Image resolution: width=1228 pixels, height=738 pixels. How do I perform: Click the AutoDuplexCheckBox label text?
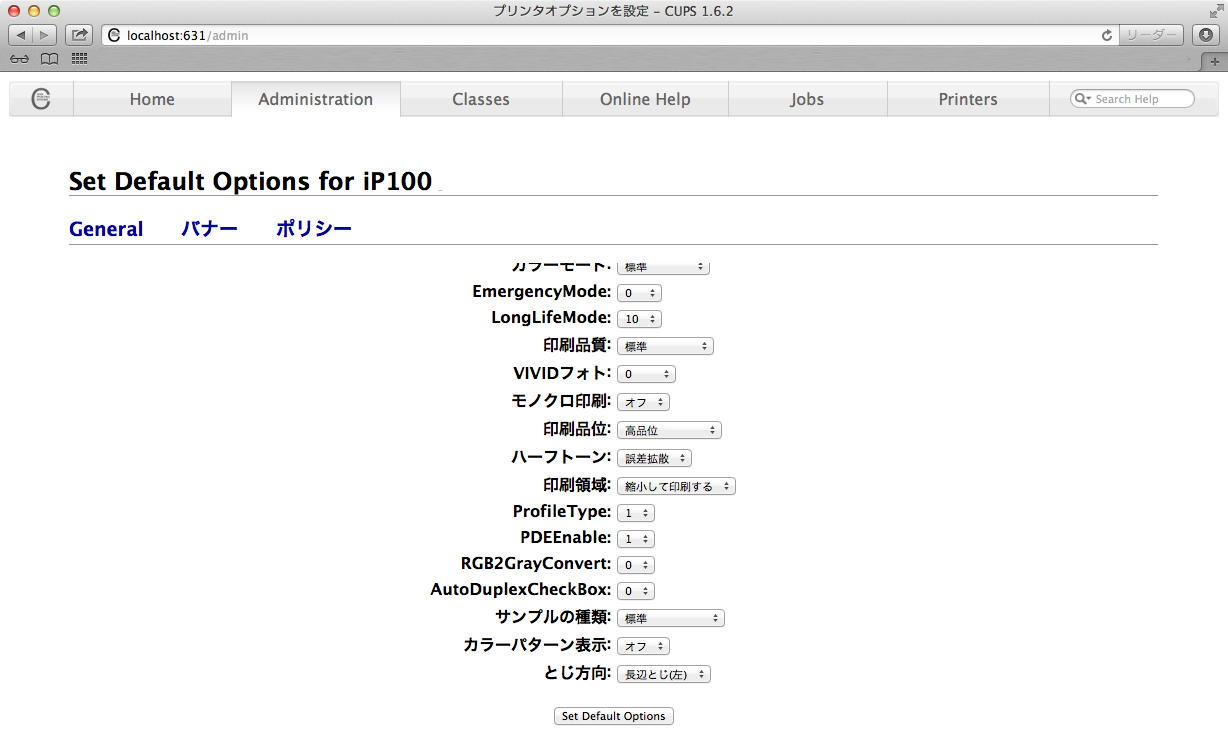click(x=521, y=589)
